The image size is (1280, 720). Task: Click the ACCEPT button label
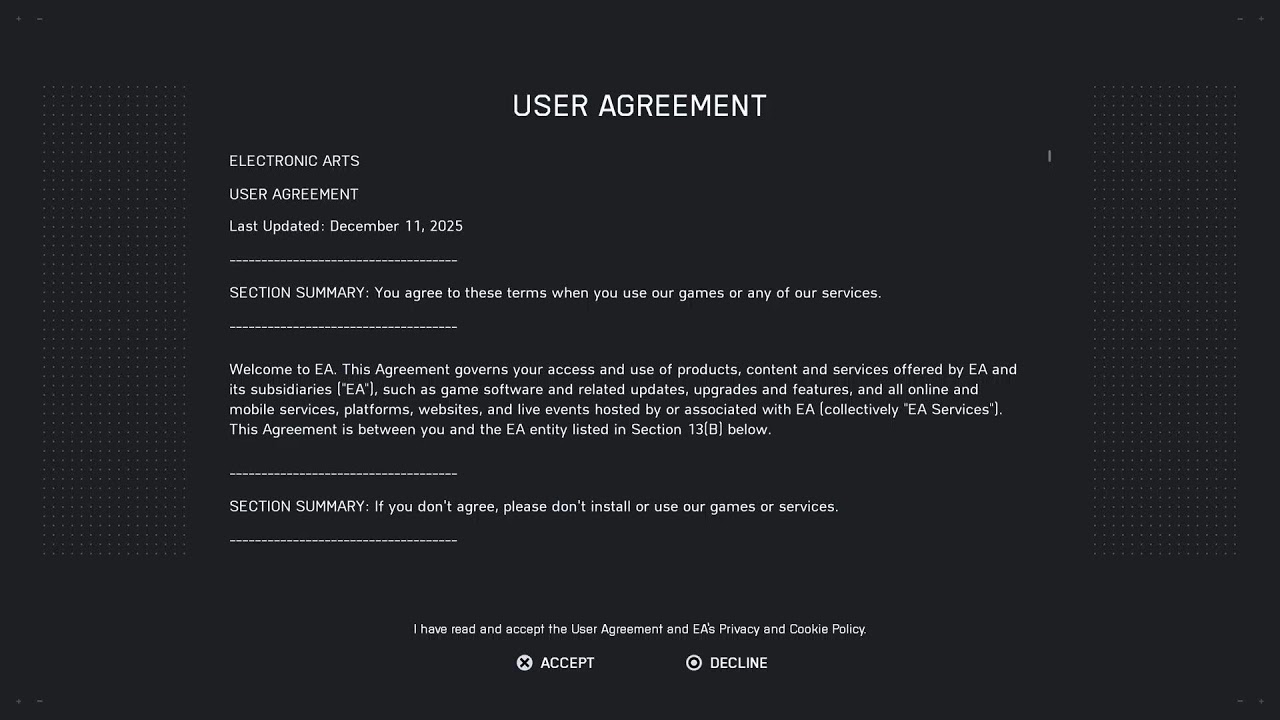(x=566, y=663)
